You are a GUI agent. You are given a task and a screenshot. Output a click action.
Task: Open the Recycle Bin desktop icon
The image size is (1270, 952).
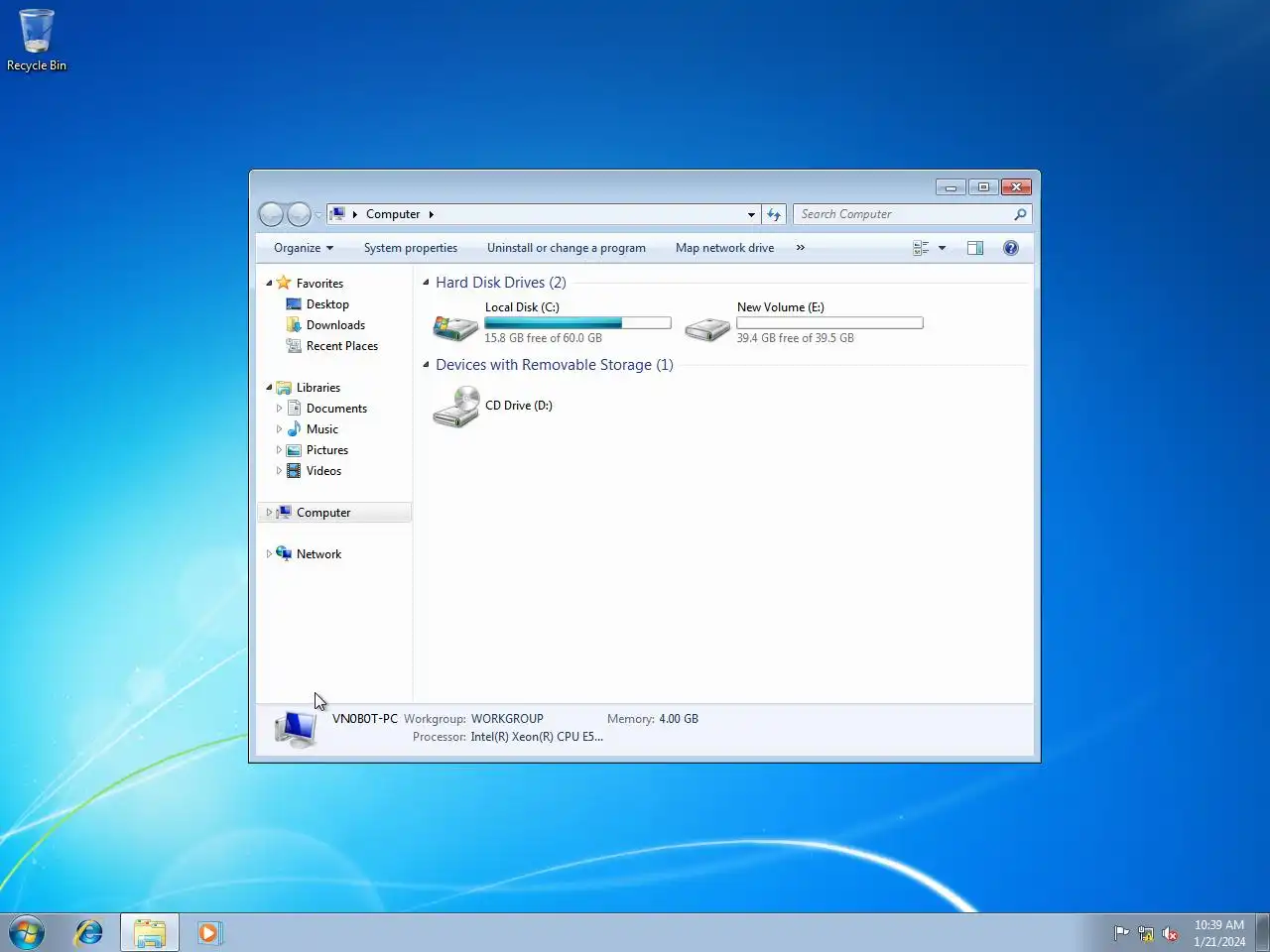[x=37, y=41]
